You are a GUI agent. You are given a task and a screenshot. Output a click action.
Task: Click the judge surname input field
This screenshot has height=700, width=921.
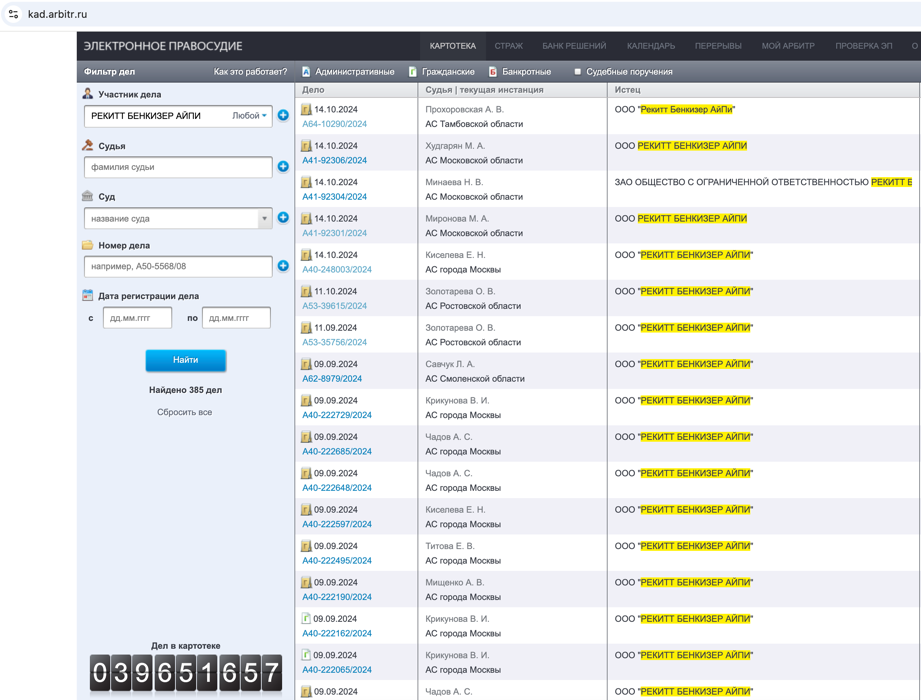click(178, 167)
